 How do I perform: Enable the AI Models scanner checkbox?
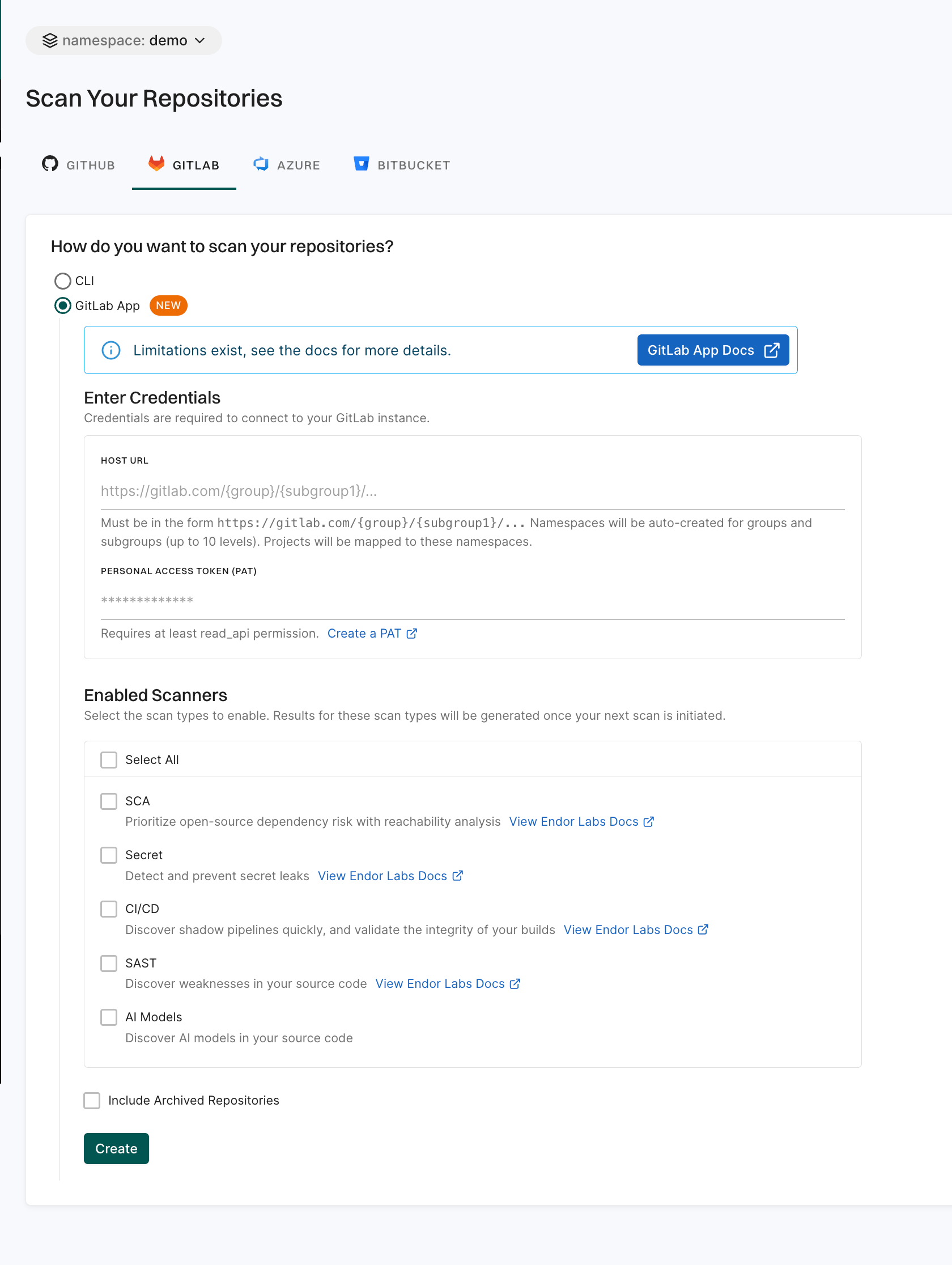[x=109, y=1017]
